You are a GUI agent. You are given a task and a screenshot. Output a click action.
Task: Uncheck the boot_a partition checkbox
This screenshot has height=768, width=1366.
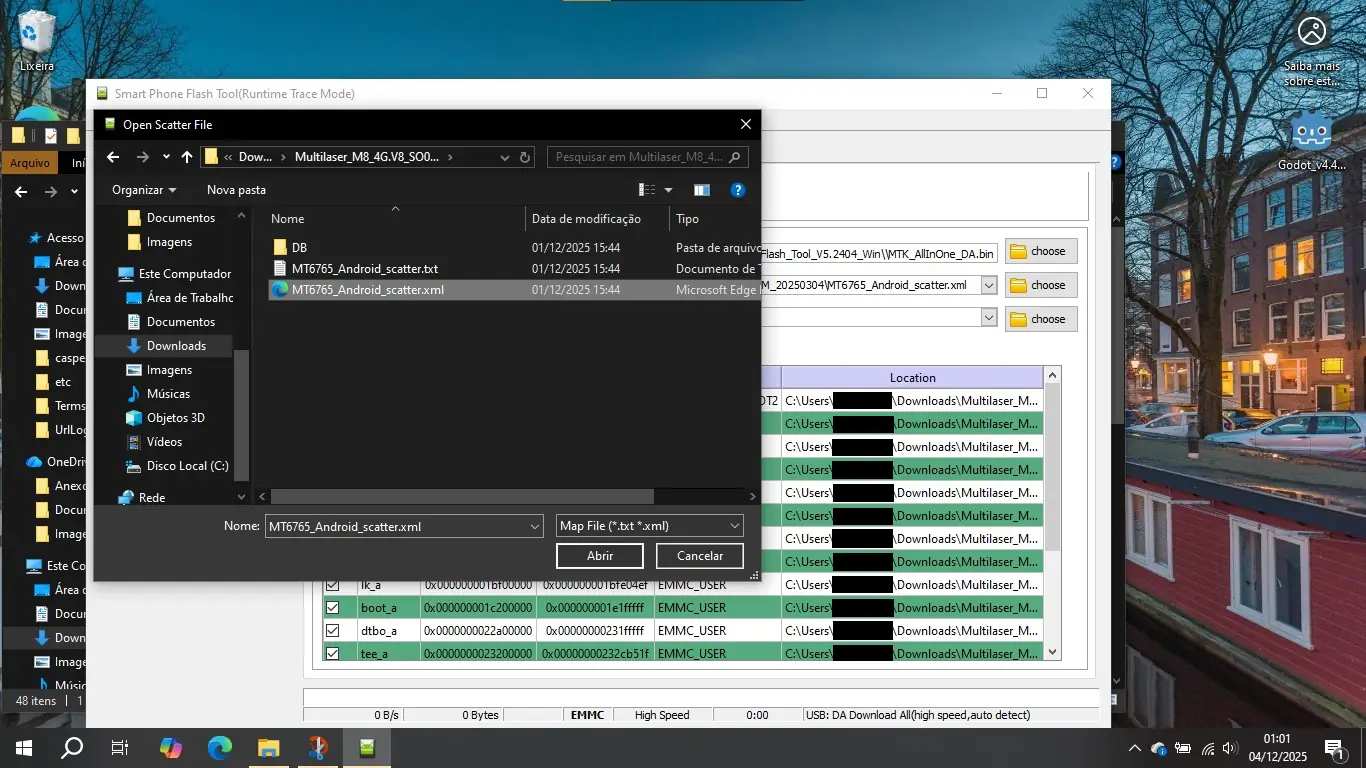[333, 608]
